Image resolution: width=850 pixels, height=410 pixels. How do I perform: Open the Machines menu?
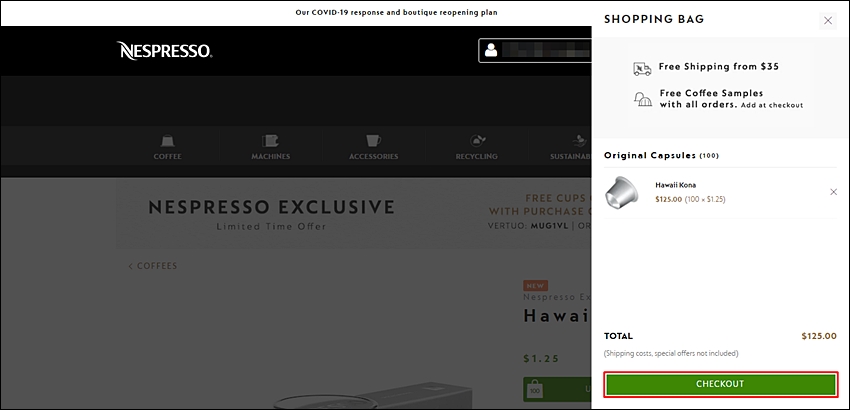click(271, 147)
